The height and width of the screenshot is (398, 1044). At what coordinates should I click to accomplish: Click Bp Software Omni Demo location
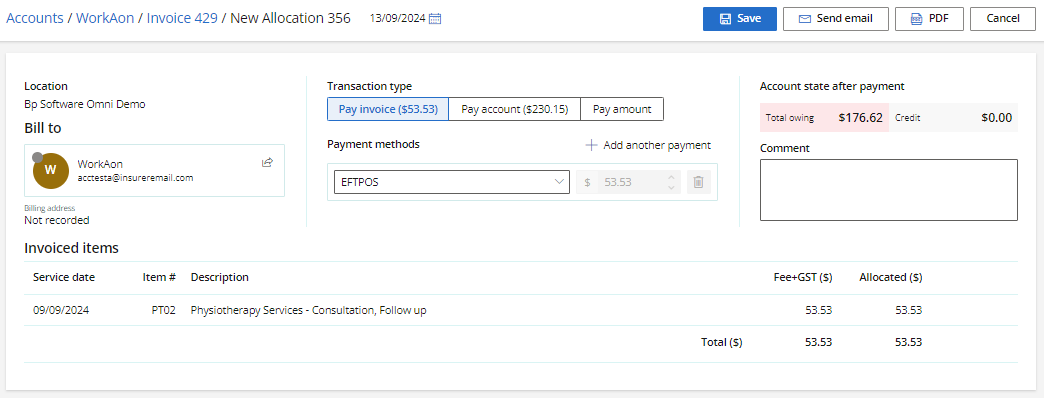pos(85,104)
